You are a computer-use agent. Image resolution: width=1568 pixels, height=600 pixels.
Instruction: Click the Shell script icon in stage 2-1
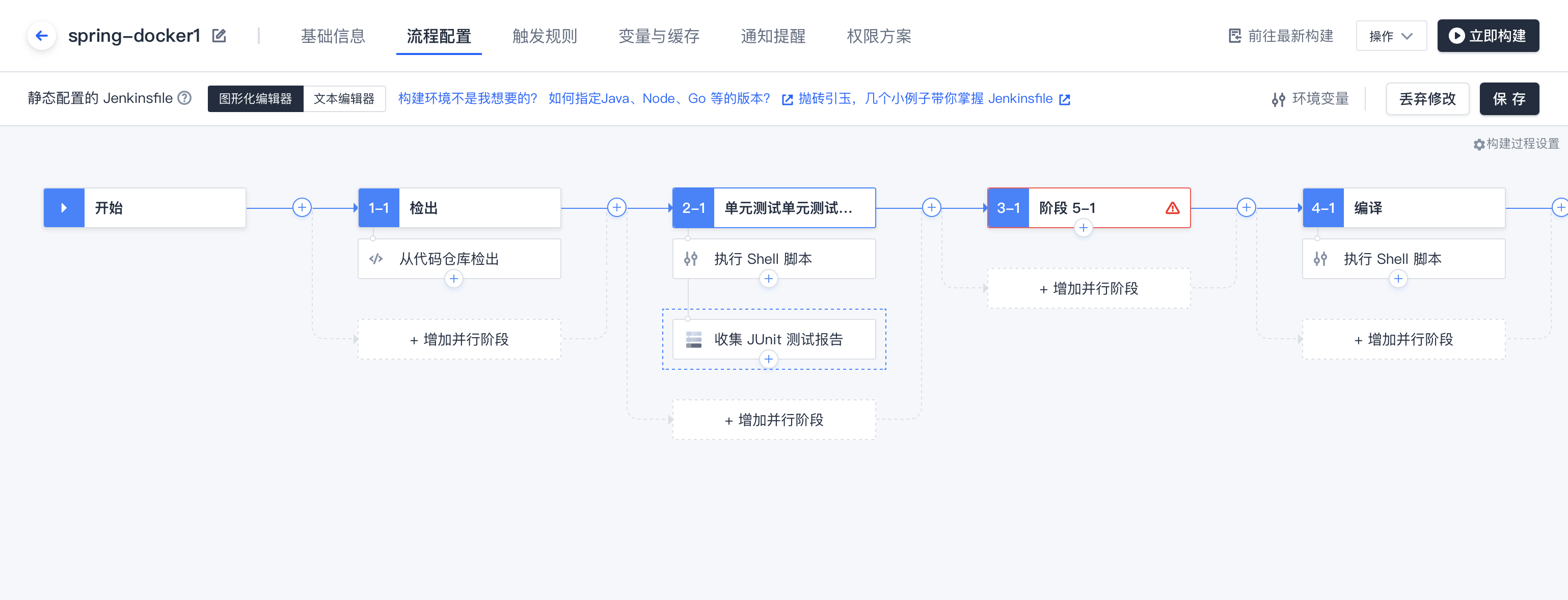(x=691, y=258)
